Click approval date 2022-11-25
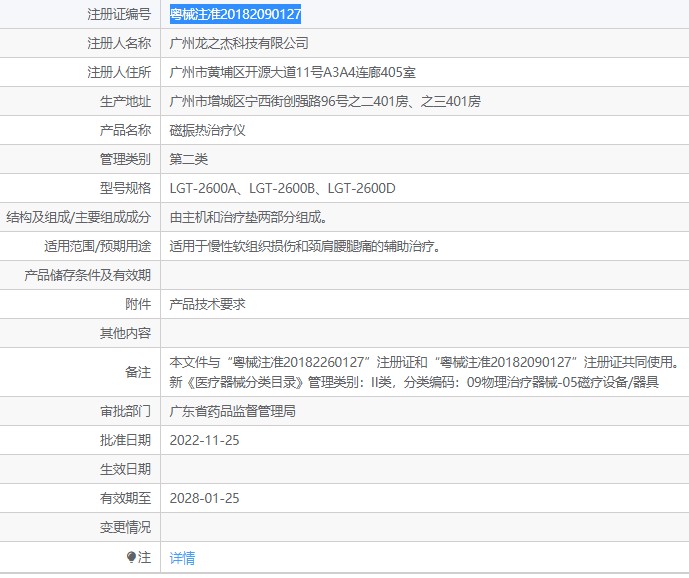 tap(204, 440)
